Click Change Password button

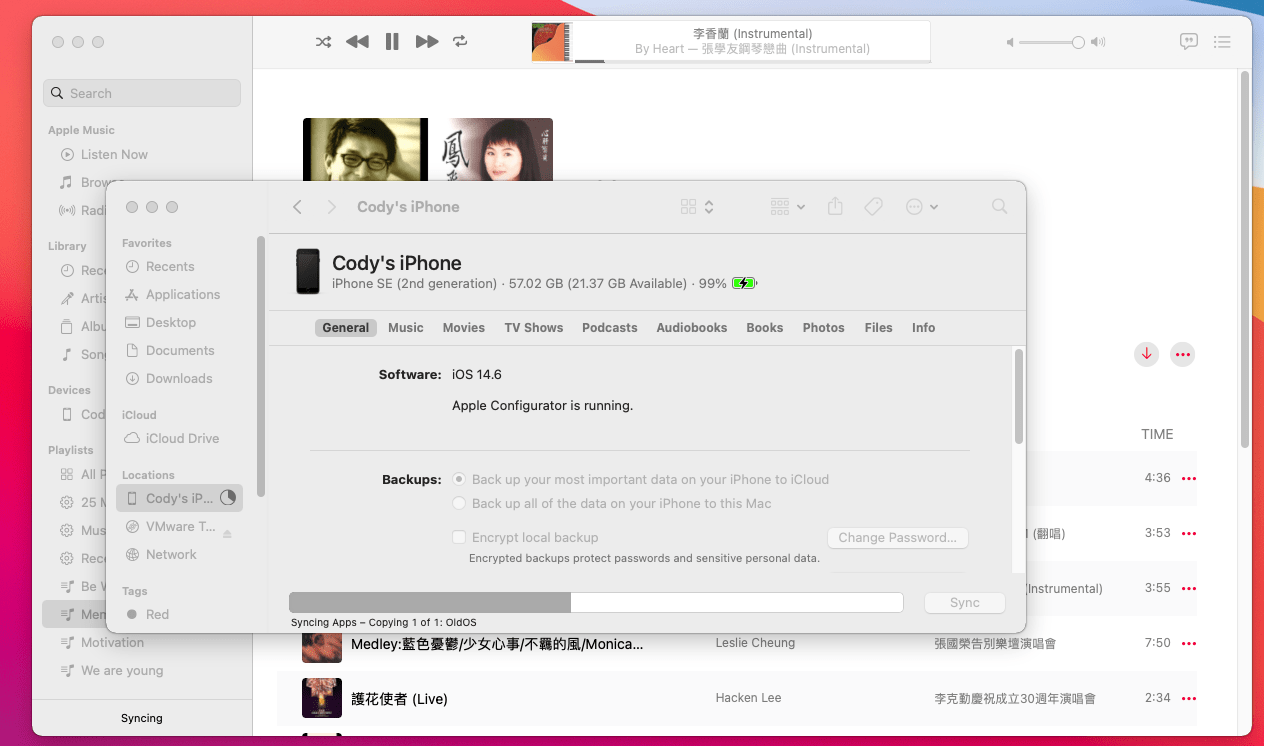pyautogui.click(x=898, y=537)
